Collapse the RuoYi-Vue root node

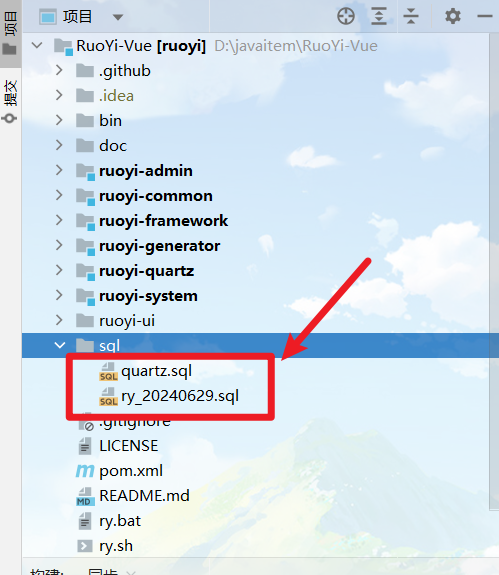[x=37, y=45]
